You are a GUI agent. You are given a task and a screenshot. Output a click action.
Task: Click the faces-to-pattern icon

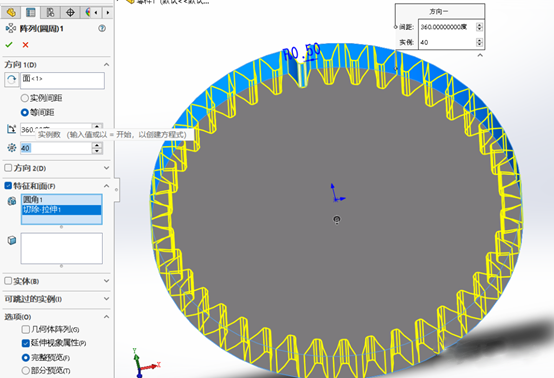coord(12,240)
